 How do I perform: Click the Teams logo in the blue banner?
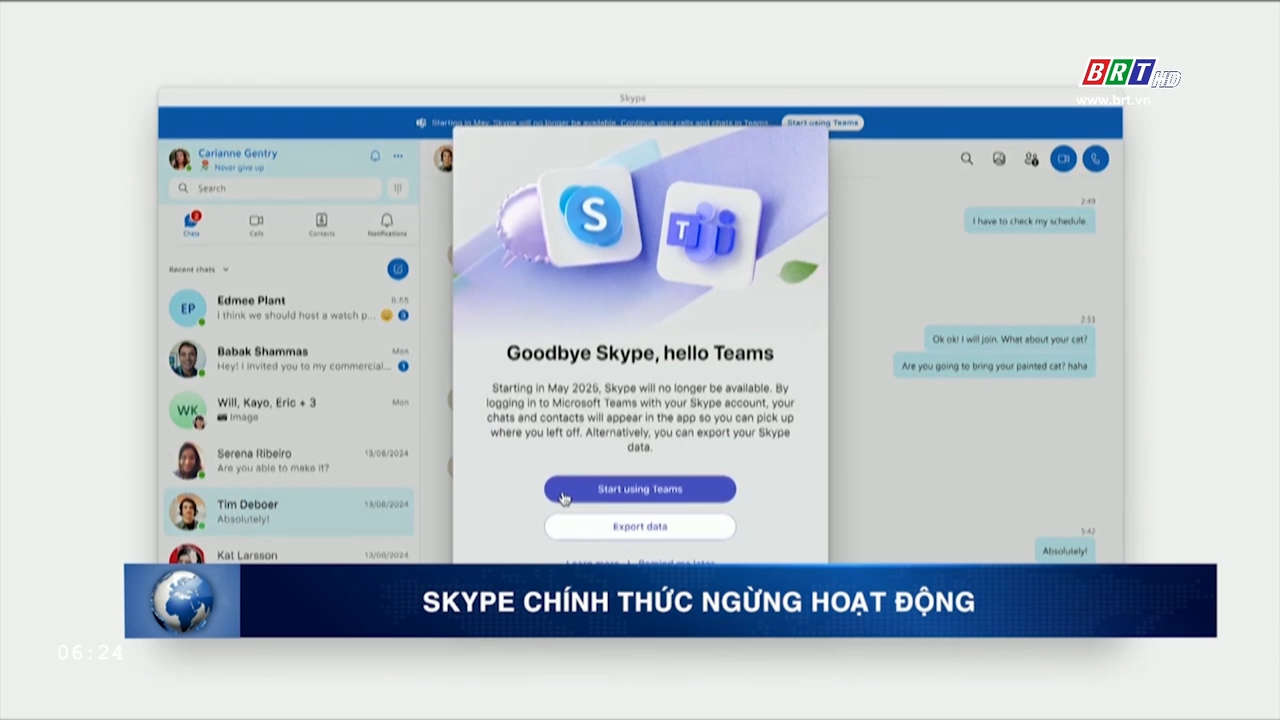422,123
